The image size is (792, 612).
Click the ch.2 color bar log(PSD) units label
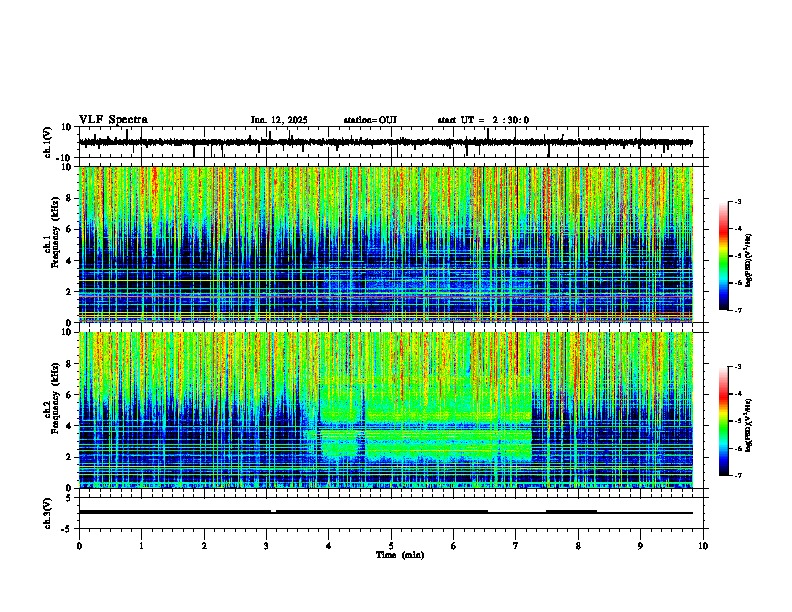(749, 425)
